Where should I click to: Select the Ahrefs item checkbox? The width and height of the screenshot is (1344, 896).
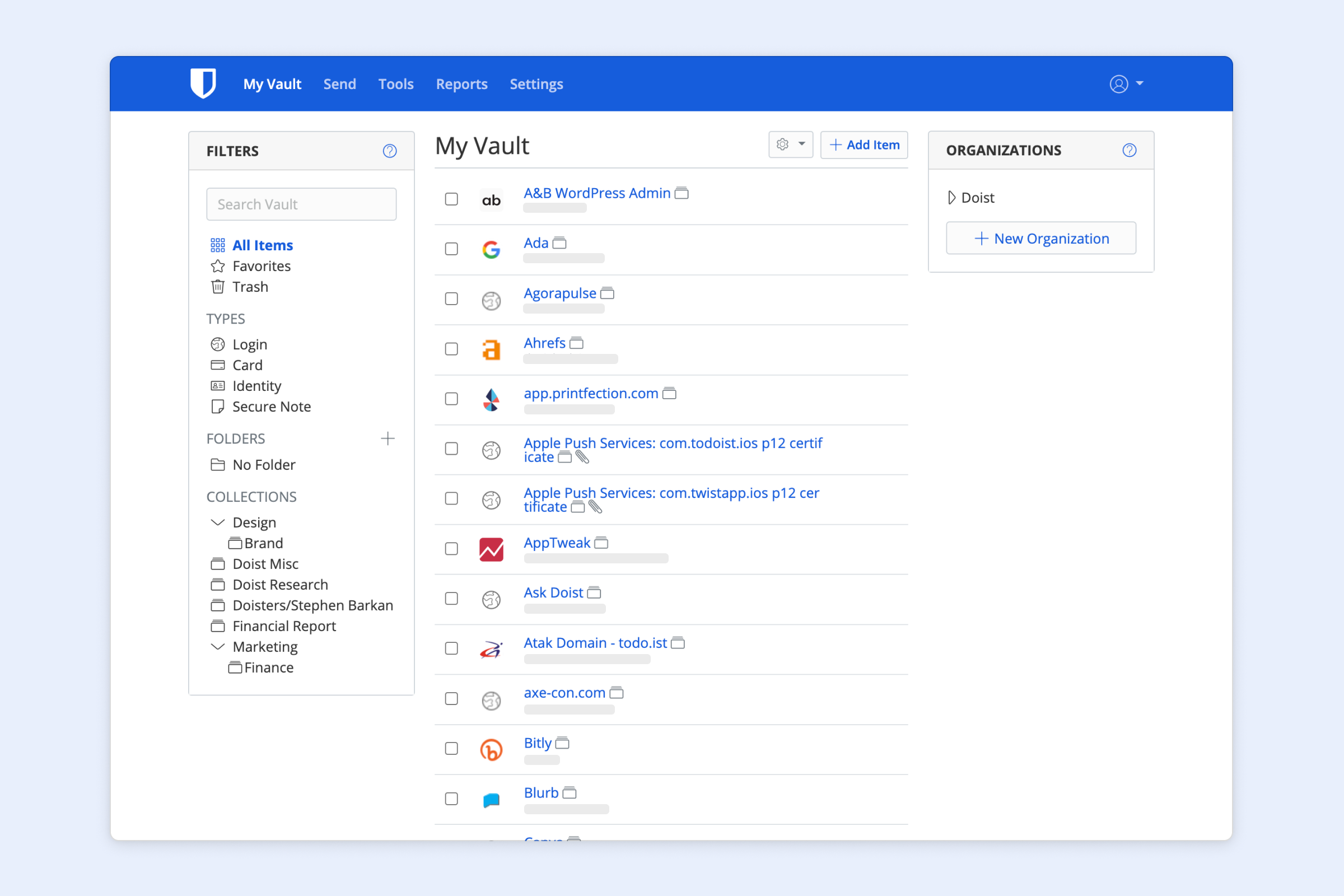click(x=451, y=349)
